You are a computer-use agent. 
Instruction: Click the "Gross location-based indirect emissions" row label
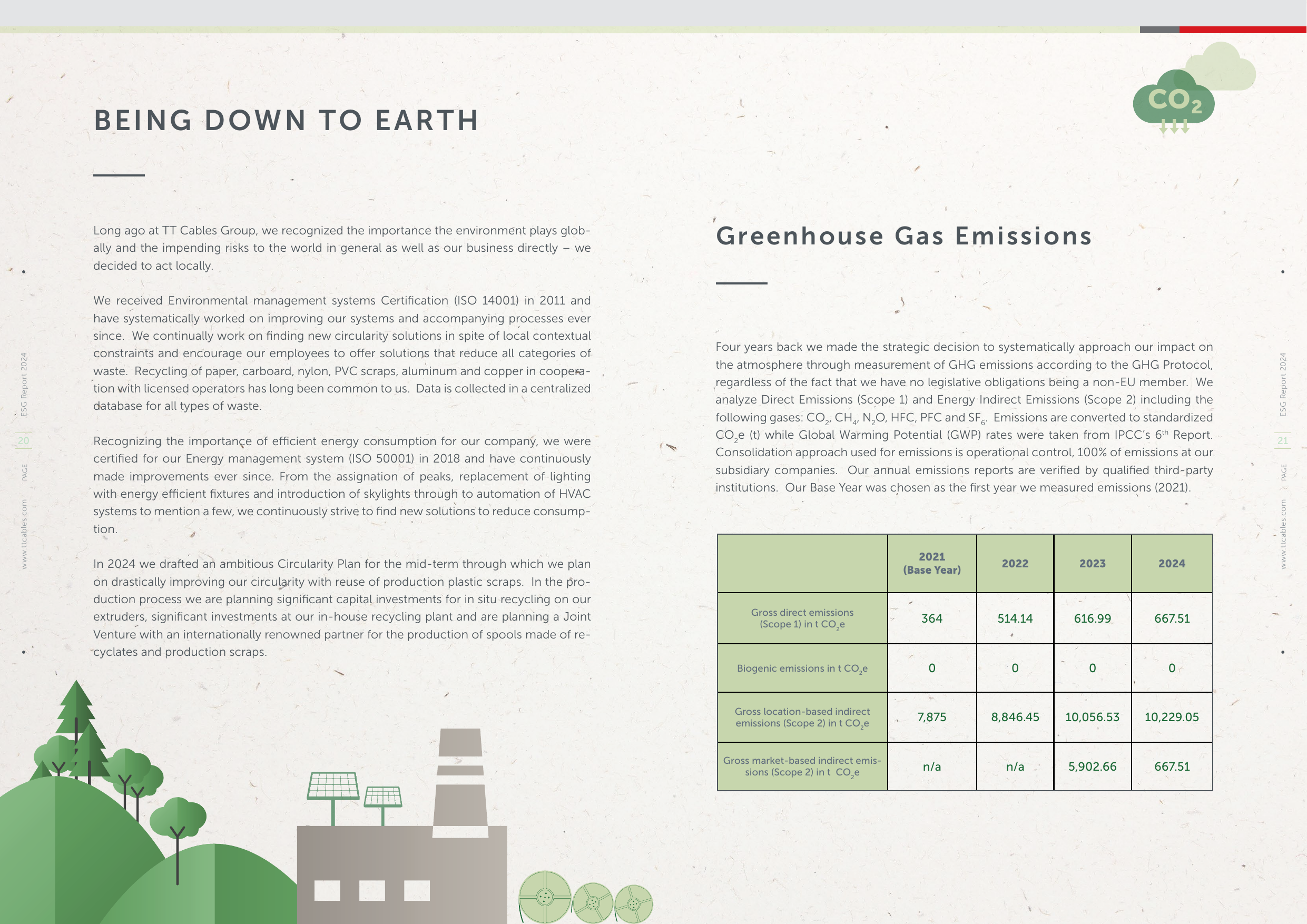tap(801, 717)
